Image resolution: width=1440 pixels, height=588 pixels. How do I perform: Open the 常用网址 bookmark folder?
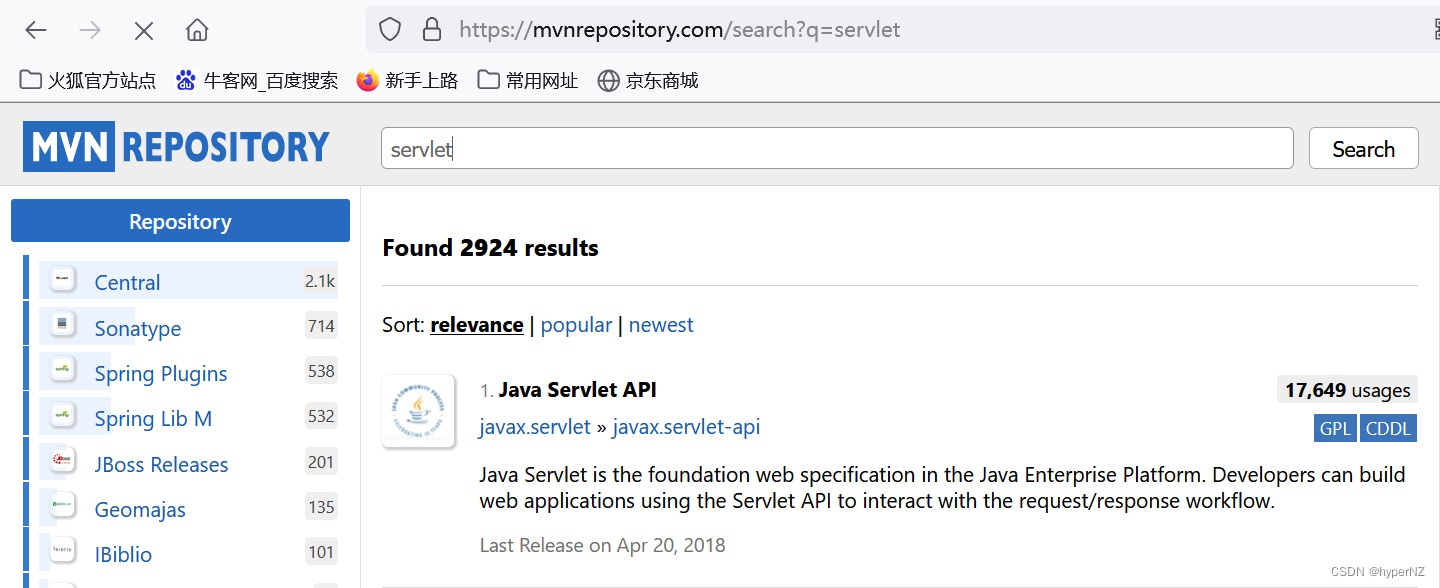(528, 81)
